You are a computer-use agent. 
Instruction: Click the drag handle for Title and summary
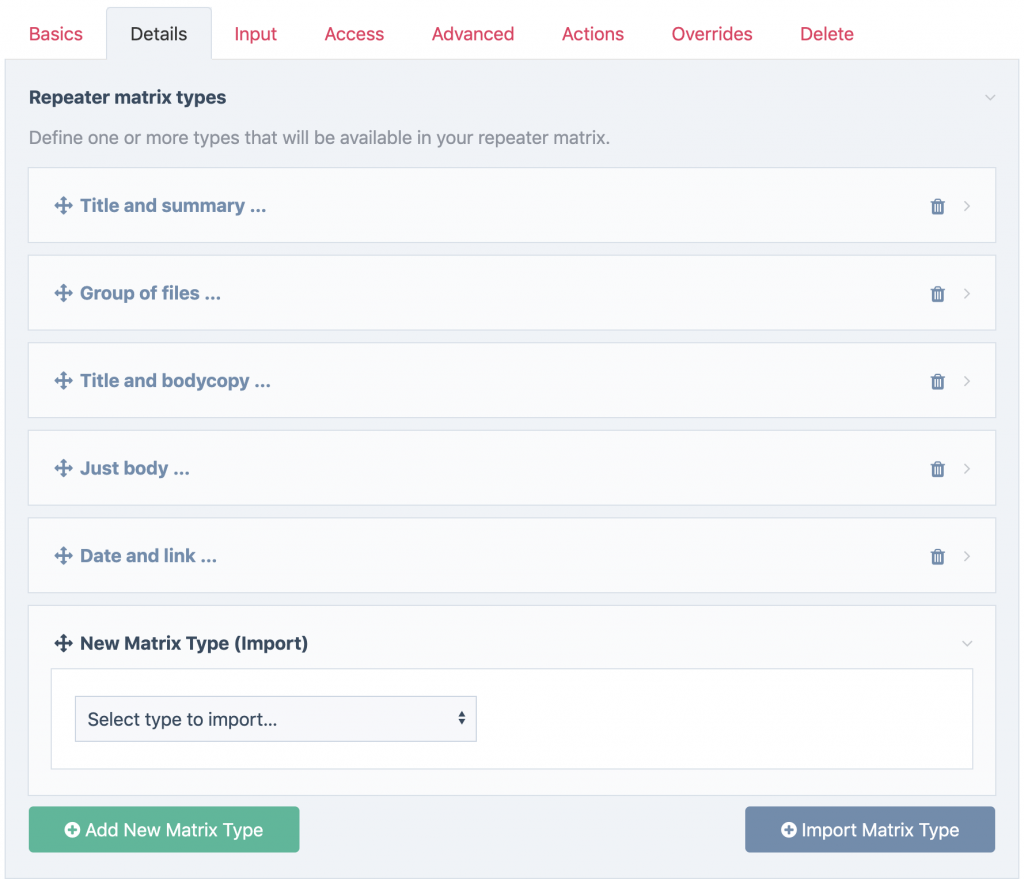point(63,206)
